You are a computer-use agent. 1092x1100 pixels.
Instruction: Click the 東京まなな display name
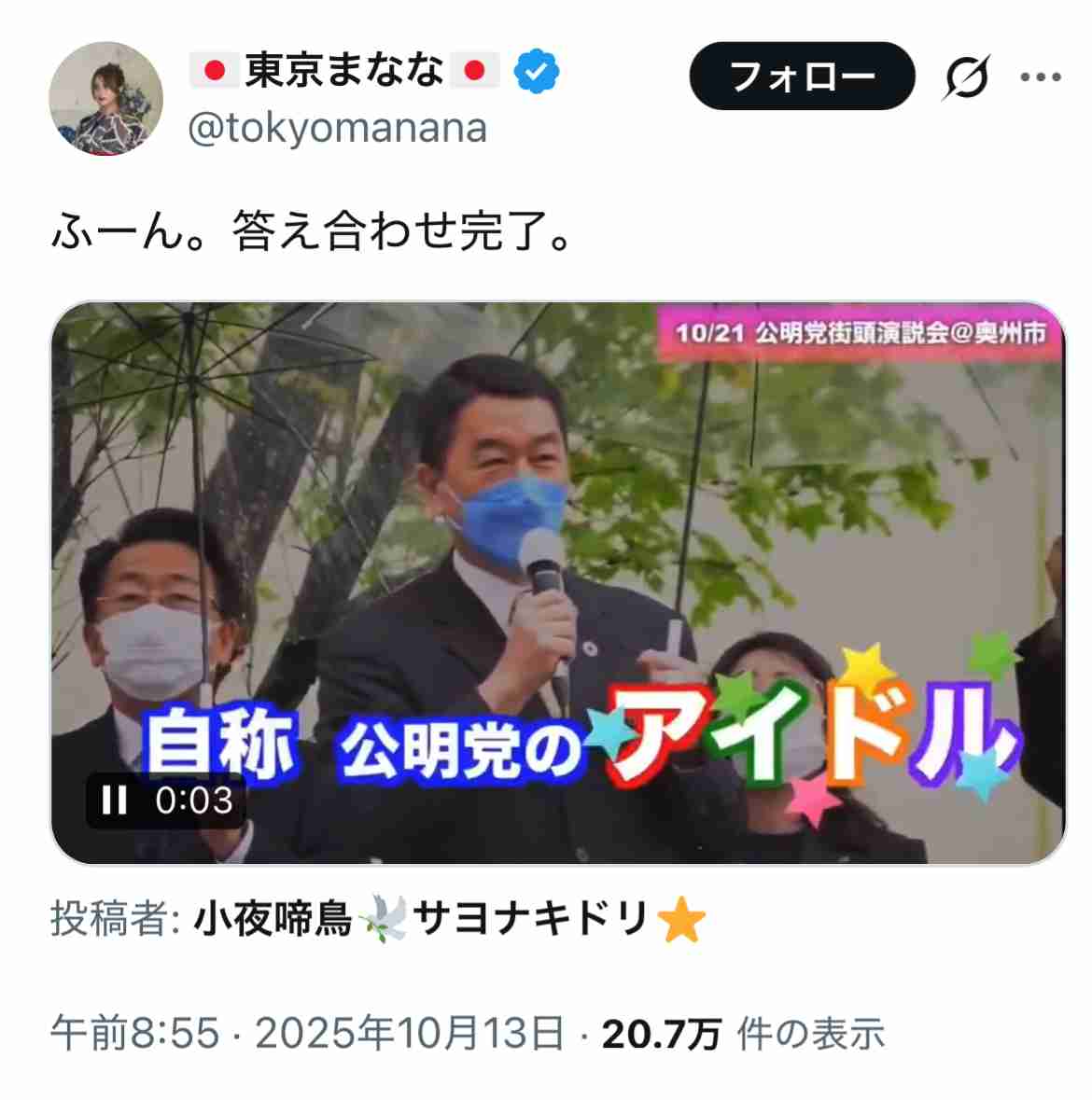point(343,70)
